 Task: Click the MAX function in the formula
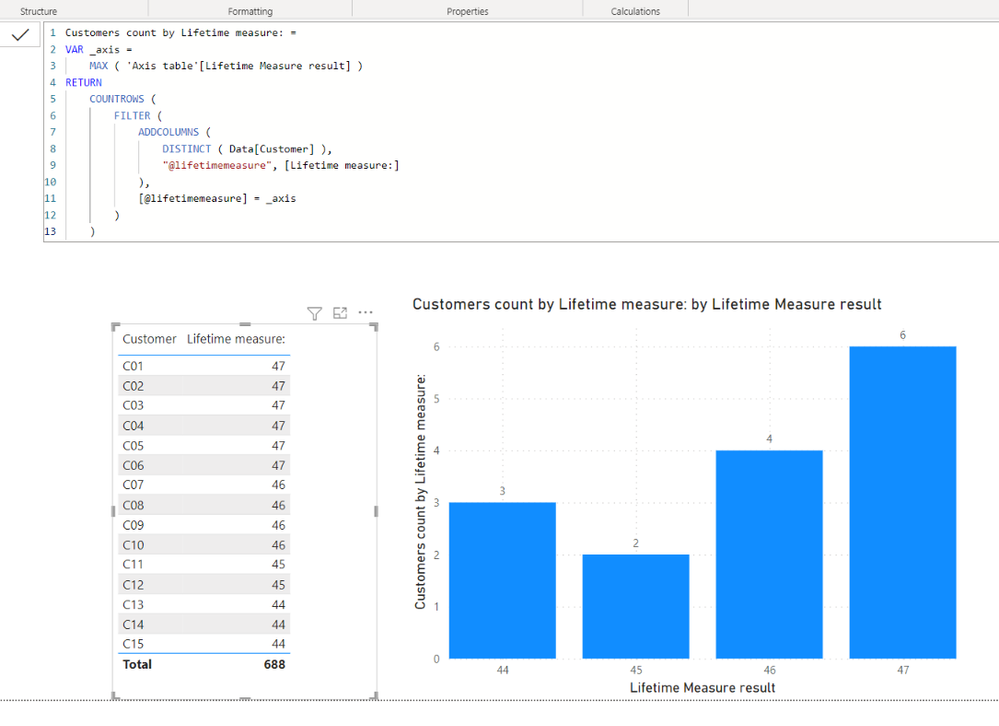[99, 66]
